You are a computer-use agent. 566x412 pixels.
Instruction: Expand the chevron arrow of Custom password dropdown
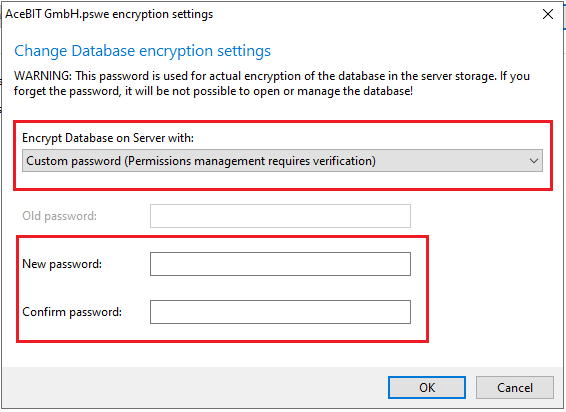[534, 161]
